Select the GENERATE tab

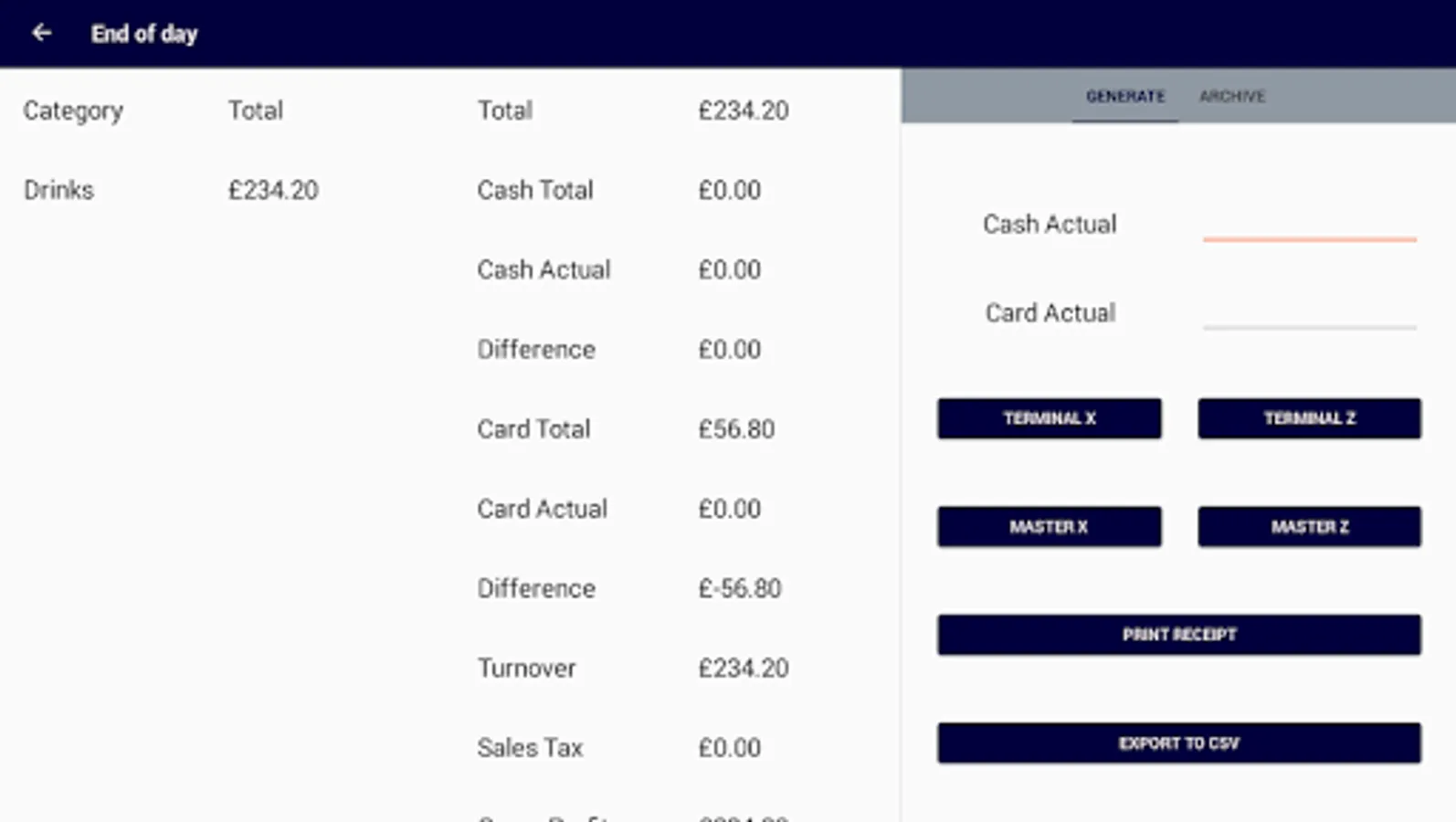[1124, 96]
